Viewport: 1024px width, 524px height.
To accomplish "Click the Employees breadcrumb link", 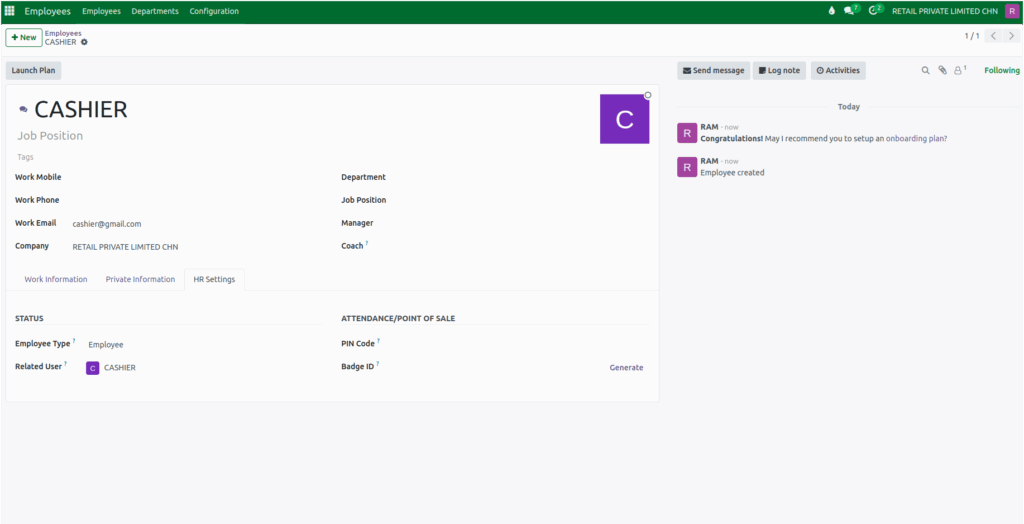I will click(x=63, y=33).
